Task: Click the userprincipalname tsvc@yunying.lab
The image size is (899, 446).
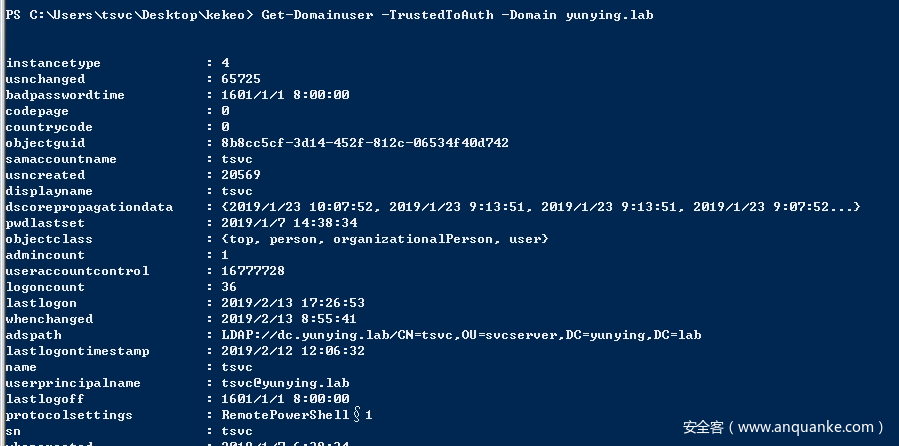Action: 285,383
